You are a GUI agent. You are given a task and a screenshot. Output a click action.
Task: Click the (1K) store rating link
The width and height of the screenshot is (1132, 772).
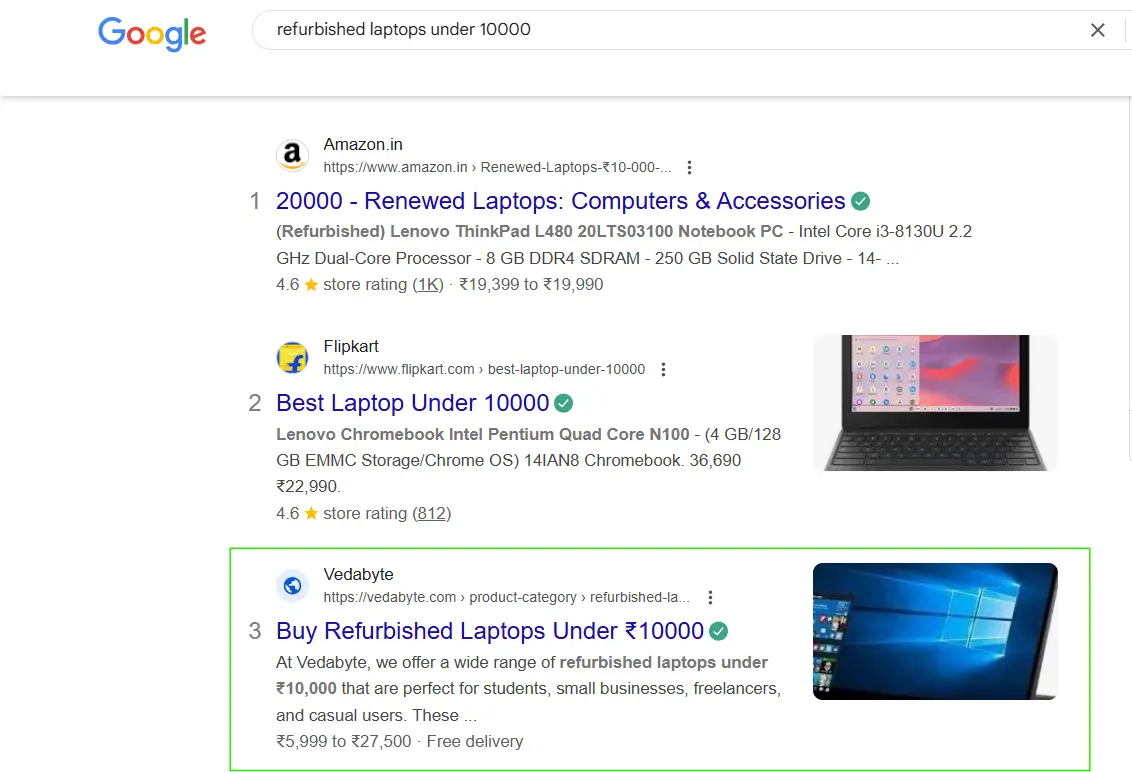428,285
